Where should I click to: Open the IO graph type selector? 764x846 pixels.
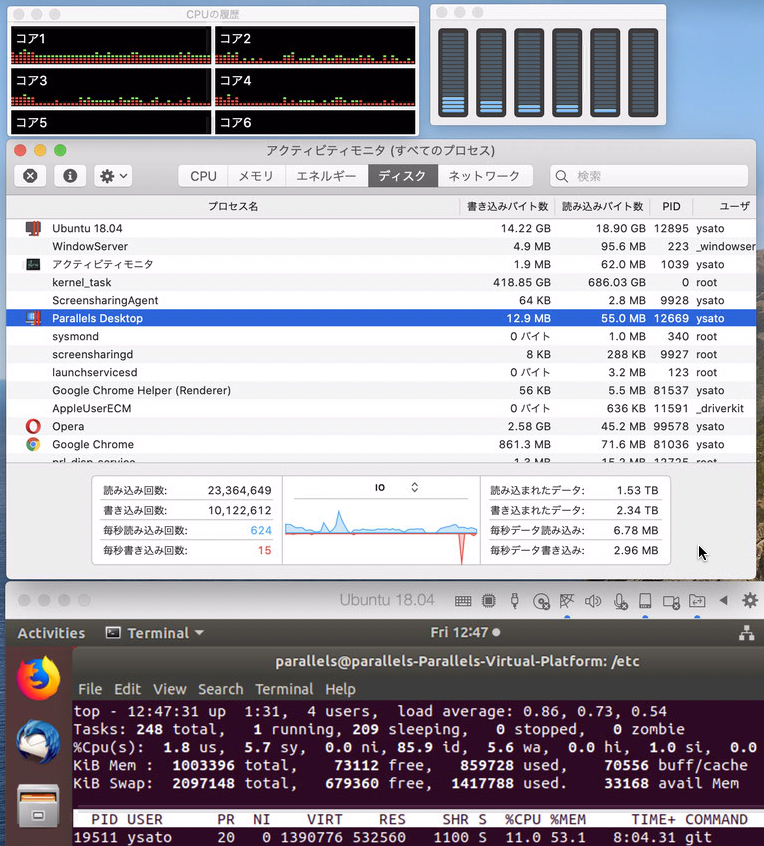coord(397,488)
